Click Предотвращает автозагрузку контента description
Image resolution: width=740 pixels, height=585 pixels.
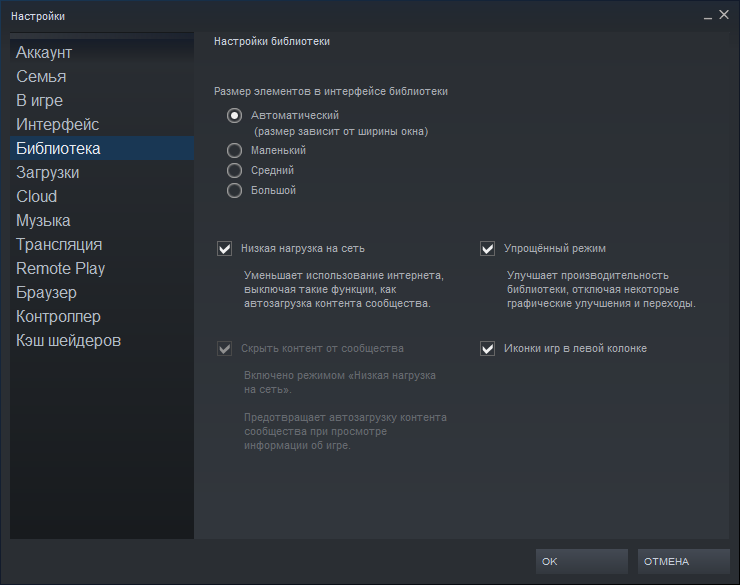tap(345, 431)
